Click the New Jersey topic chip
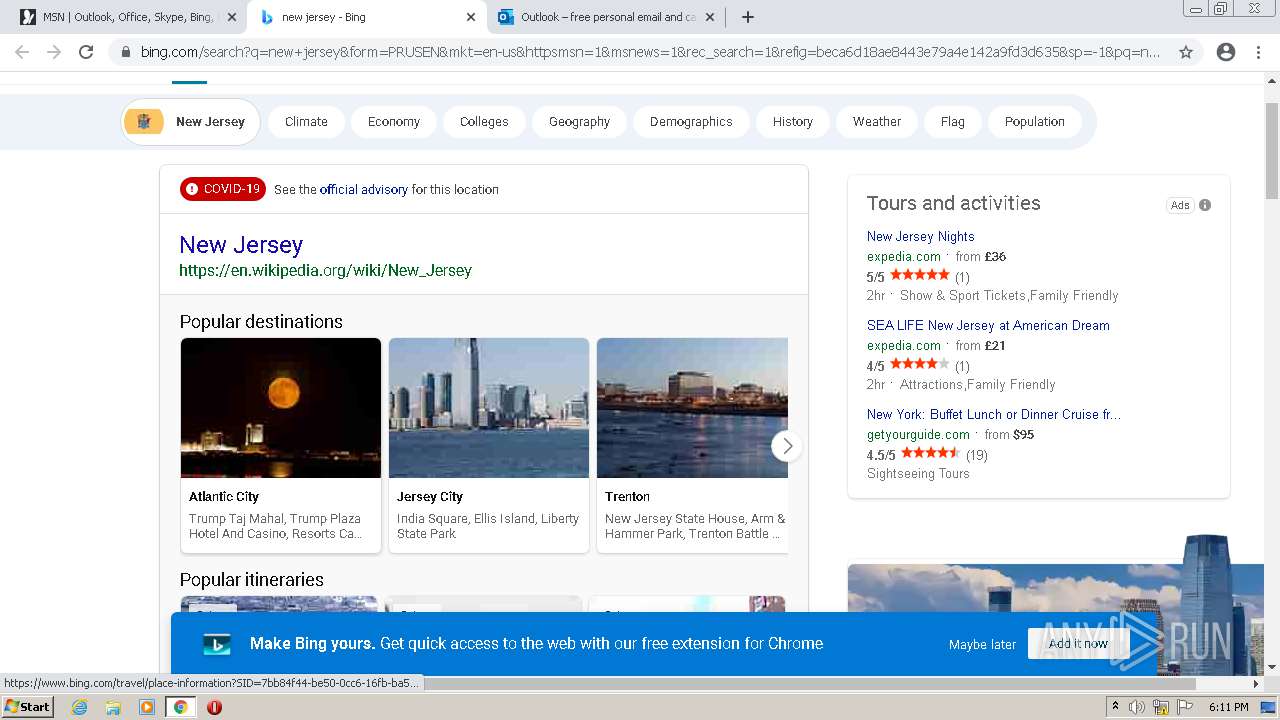Screen dimensions: 1280x720 191,122
